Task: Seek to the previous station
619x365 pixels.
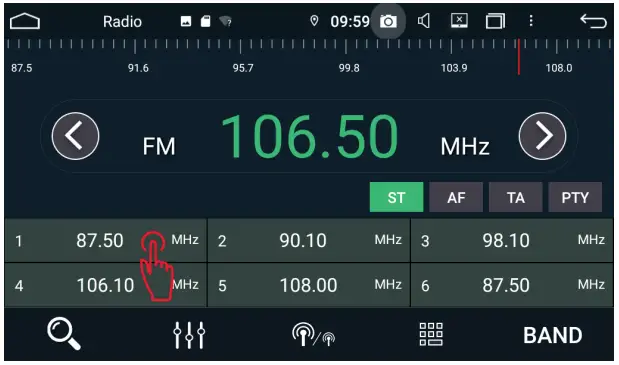Action: 75,136
